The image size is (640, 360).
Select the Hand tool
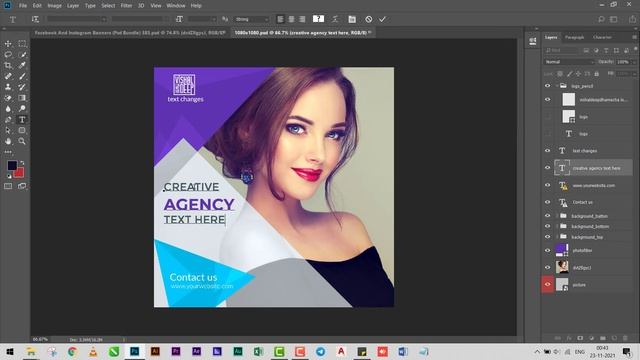pos(8,141)
